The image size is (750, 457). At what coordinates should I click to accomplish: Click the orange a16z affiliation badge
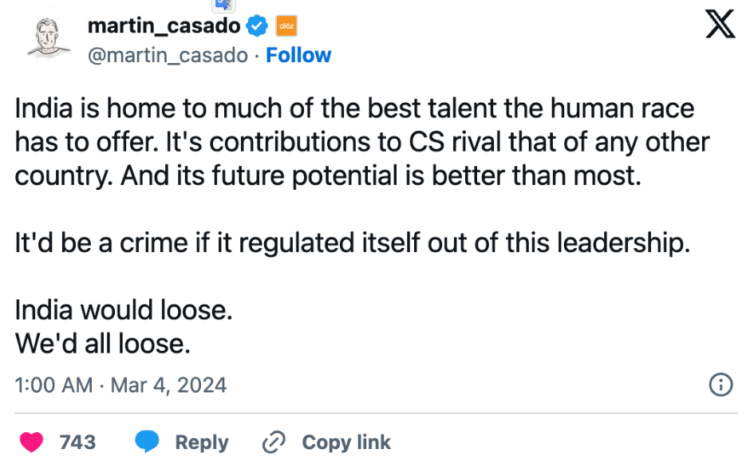[285, 26]
